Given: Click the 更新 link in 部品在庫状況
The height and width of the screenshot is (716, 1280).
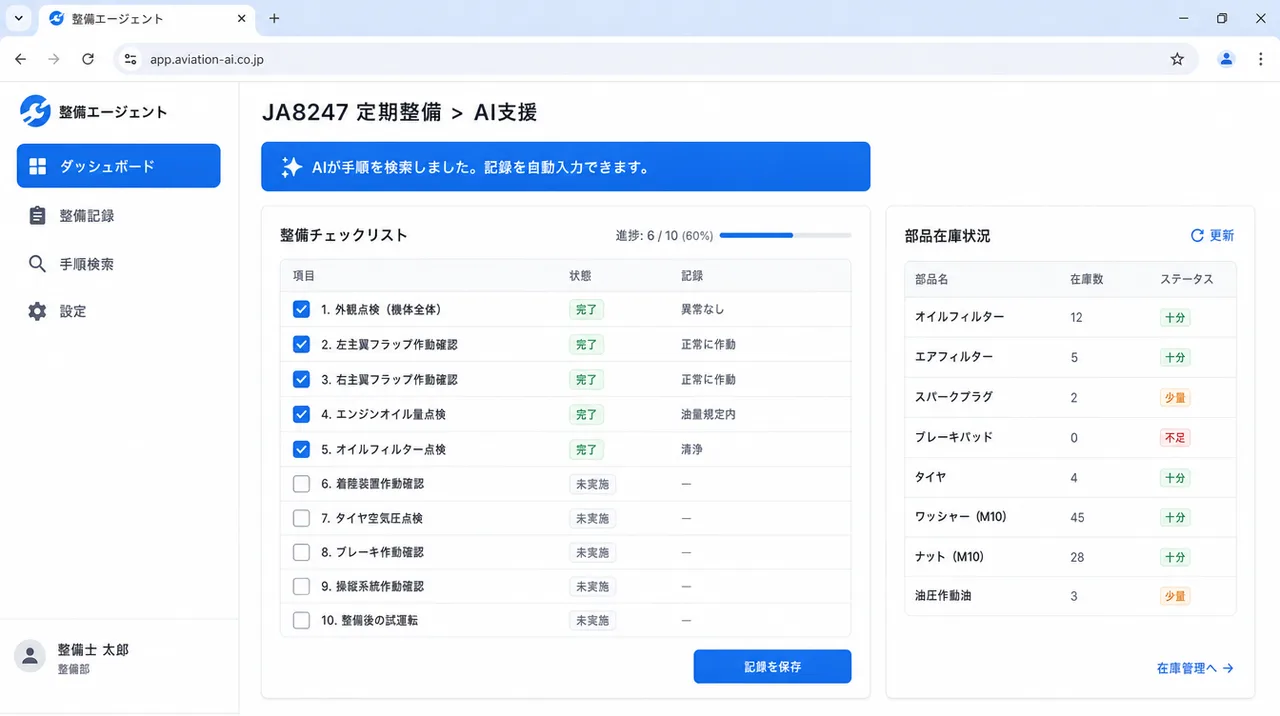Looking at the screenshot, I should point(1212,236).
